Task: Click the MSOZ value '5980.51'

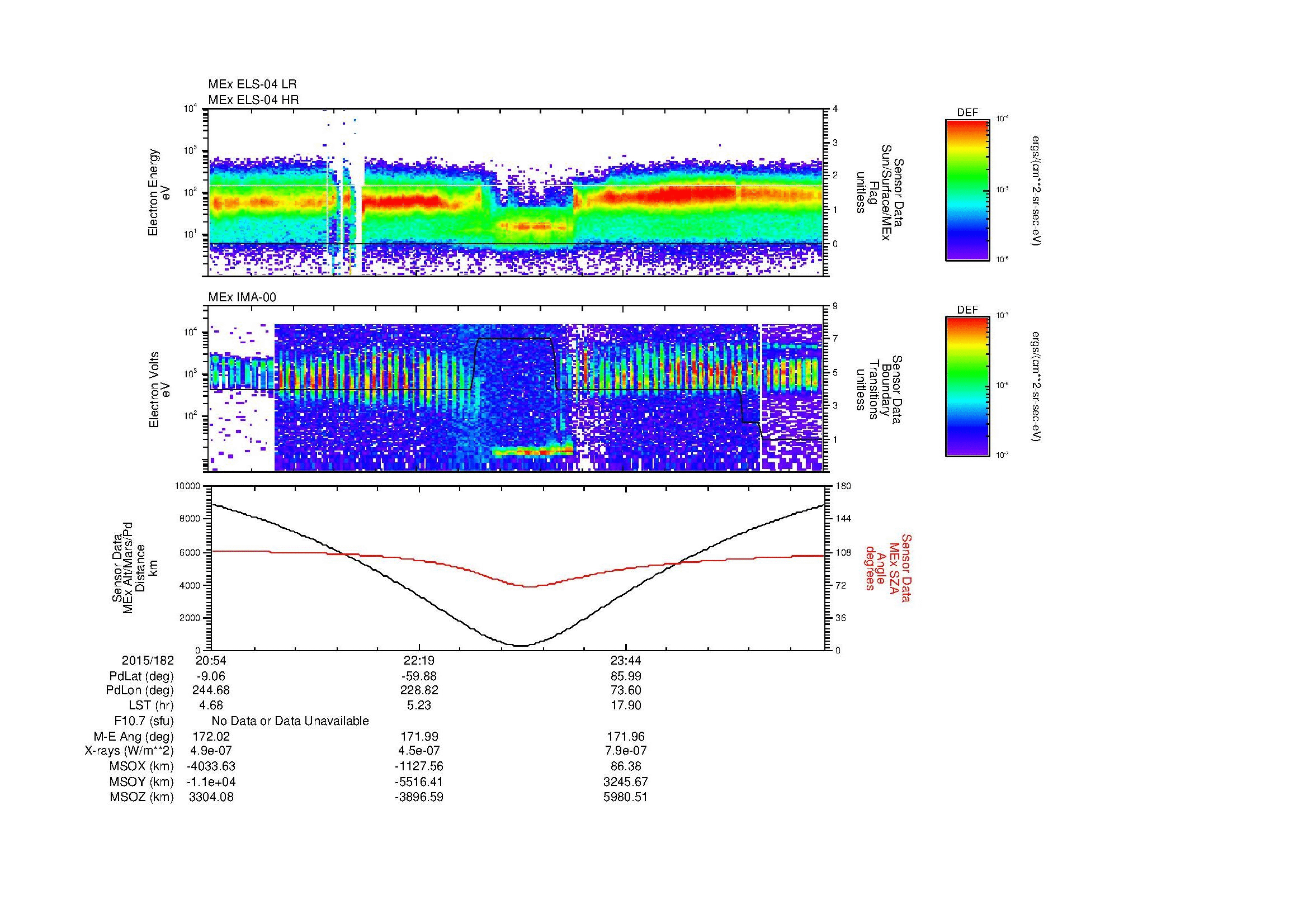Action: tap(626, 797)
